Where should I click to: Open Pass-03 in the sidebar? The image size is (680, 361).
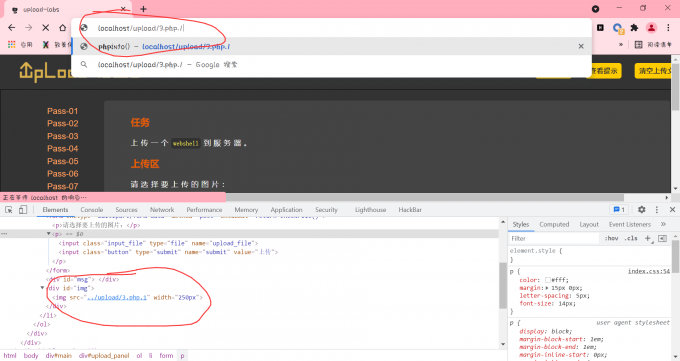point(62,136)
